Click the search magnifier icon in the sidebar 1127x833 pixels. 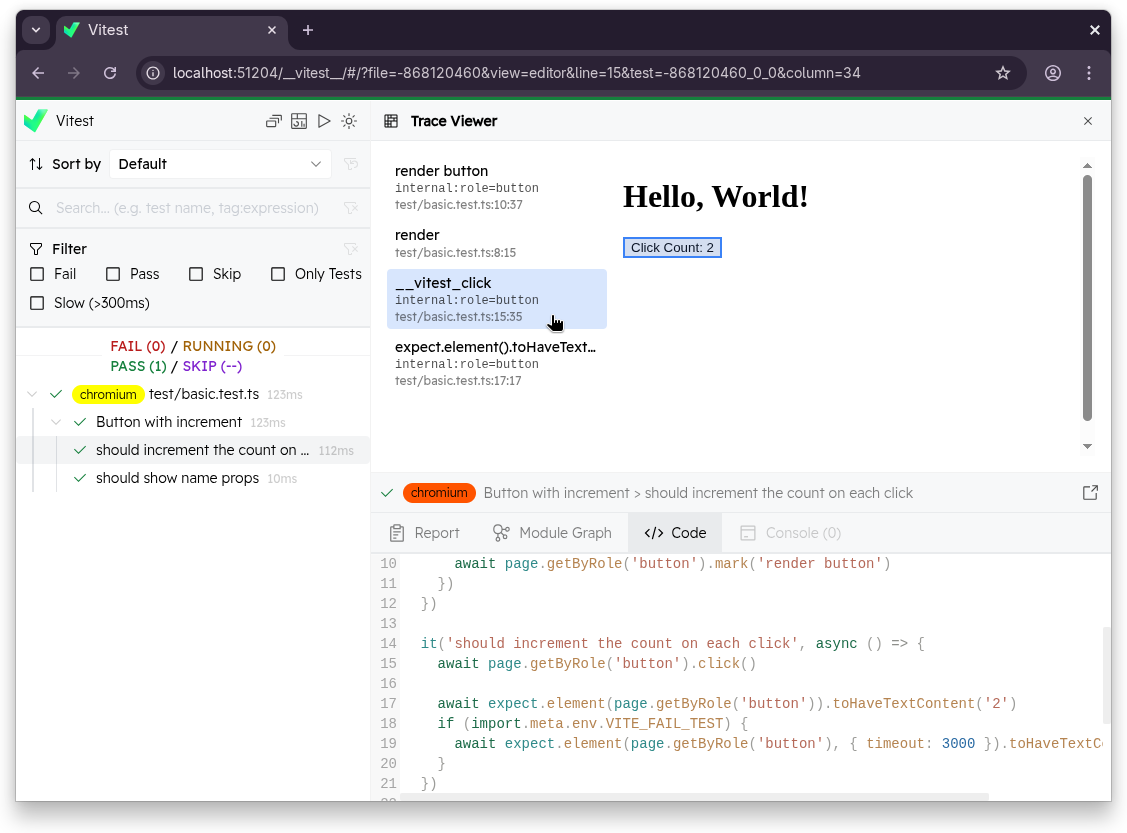(36, 208)
